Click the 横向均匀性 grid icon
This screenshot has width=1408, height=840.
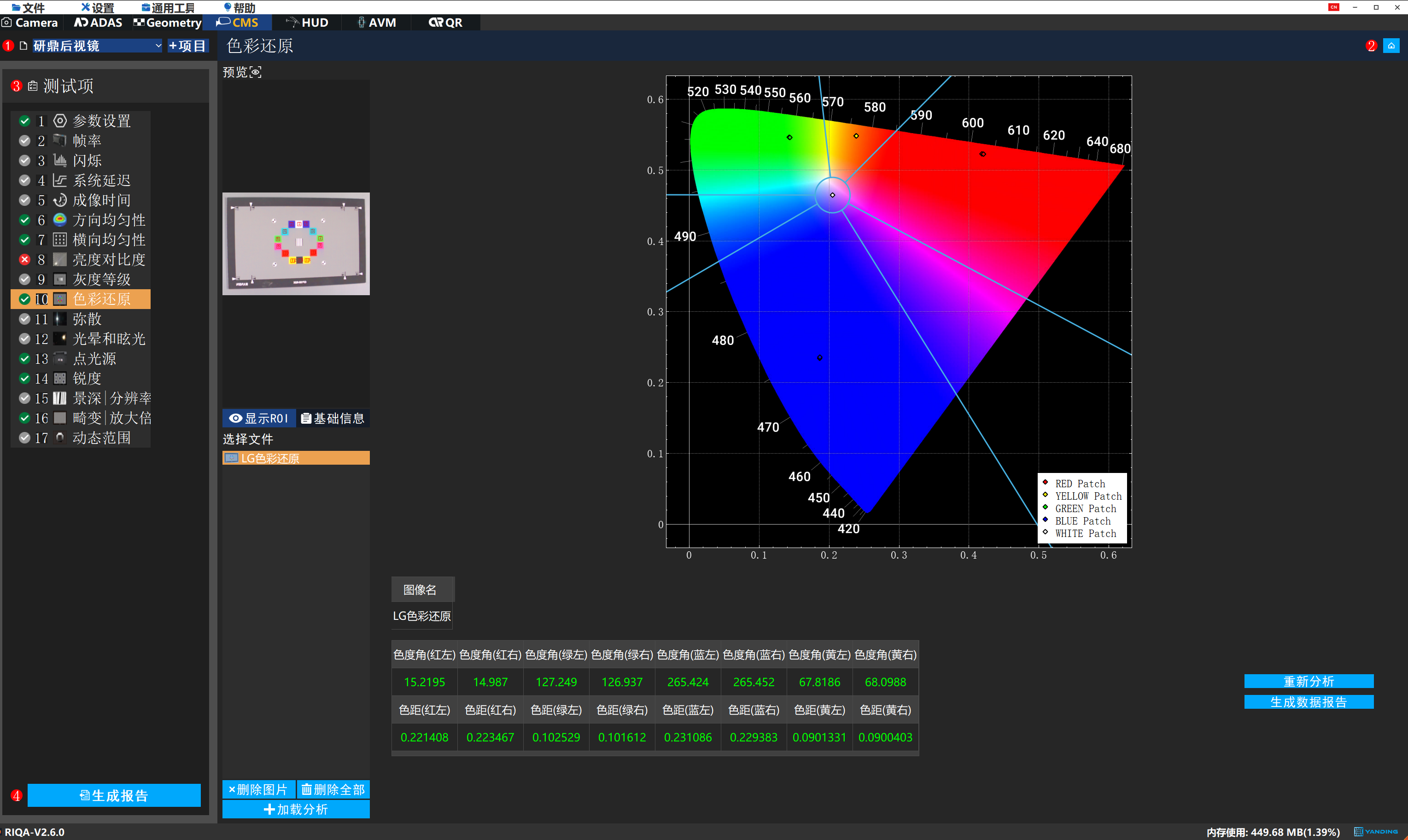[x=60, y=239]
